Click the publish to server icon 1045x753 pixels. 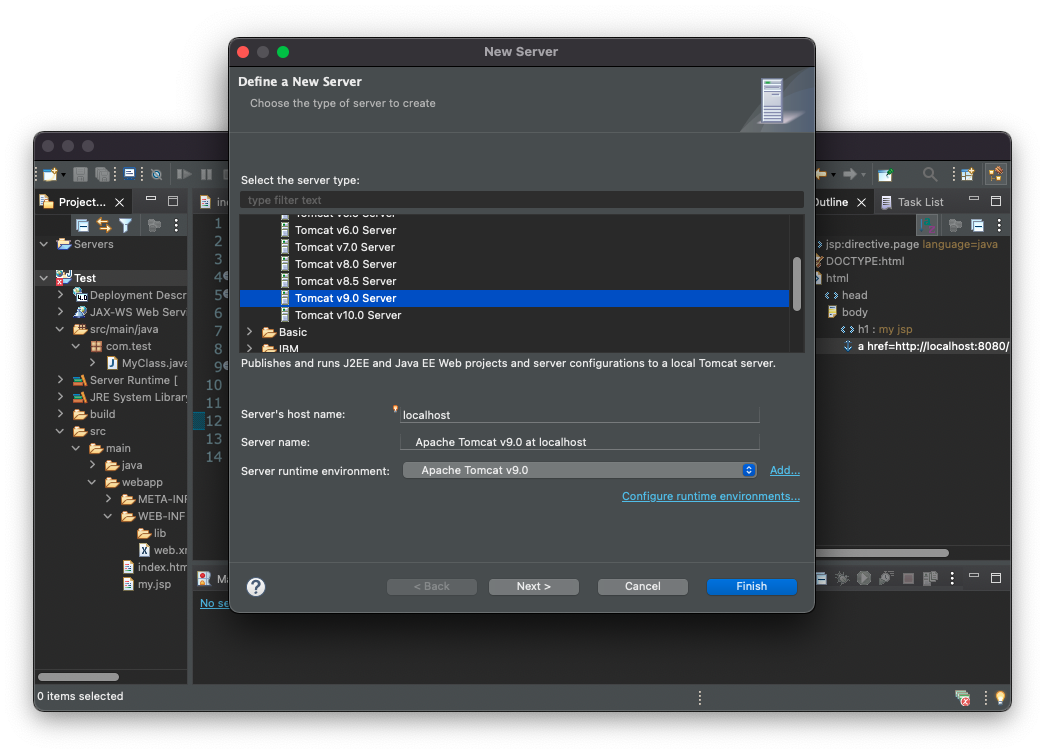[930, 578]
